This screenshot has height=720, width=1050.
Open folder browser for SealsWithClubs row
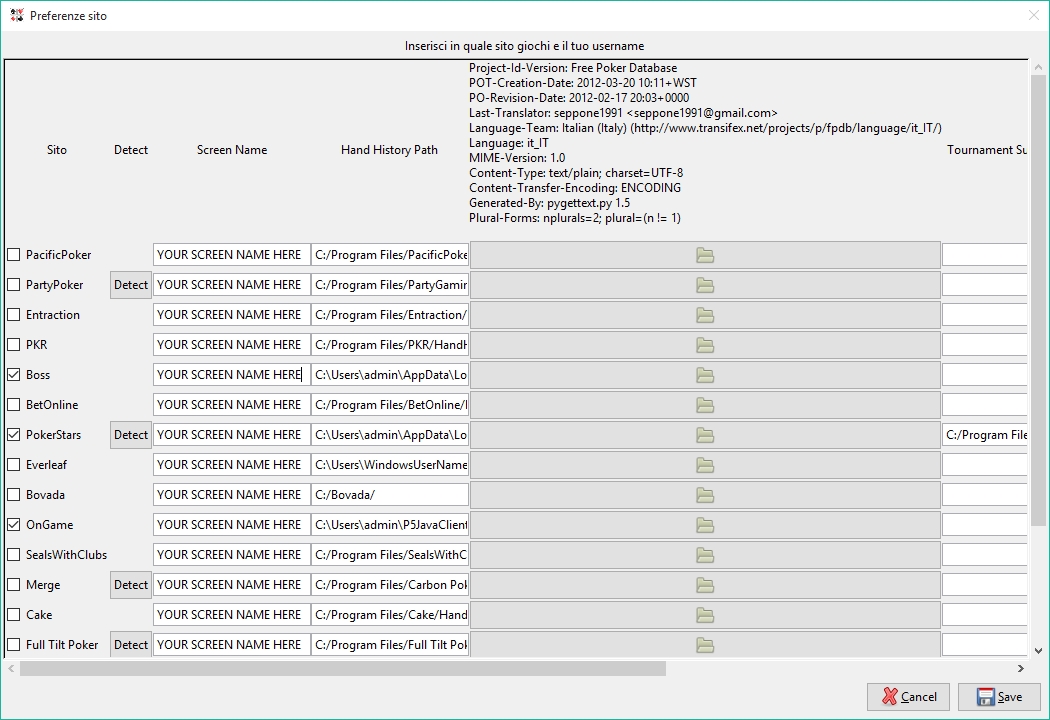tap(705, 555)
